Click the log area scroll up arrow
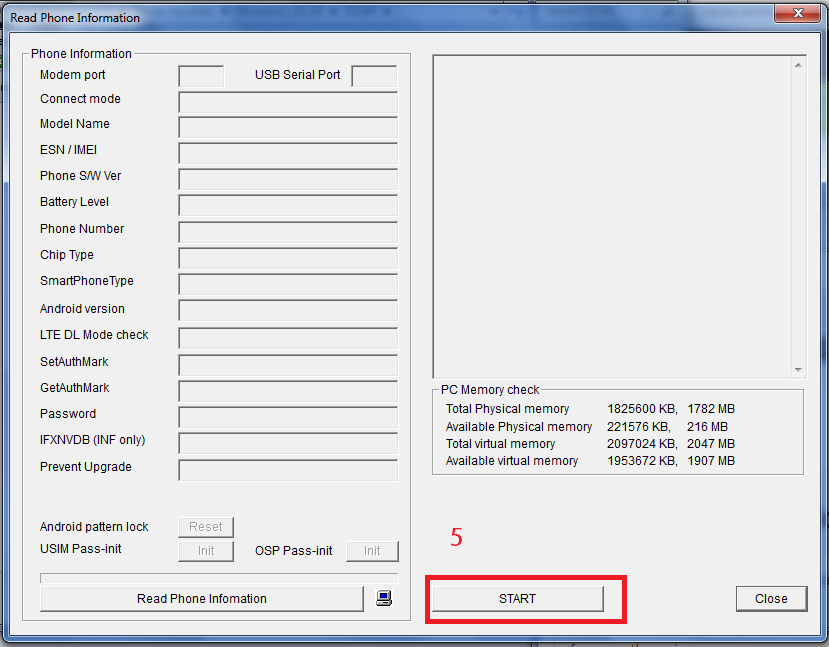 coord(798,65)
